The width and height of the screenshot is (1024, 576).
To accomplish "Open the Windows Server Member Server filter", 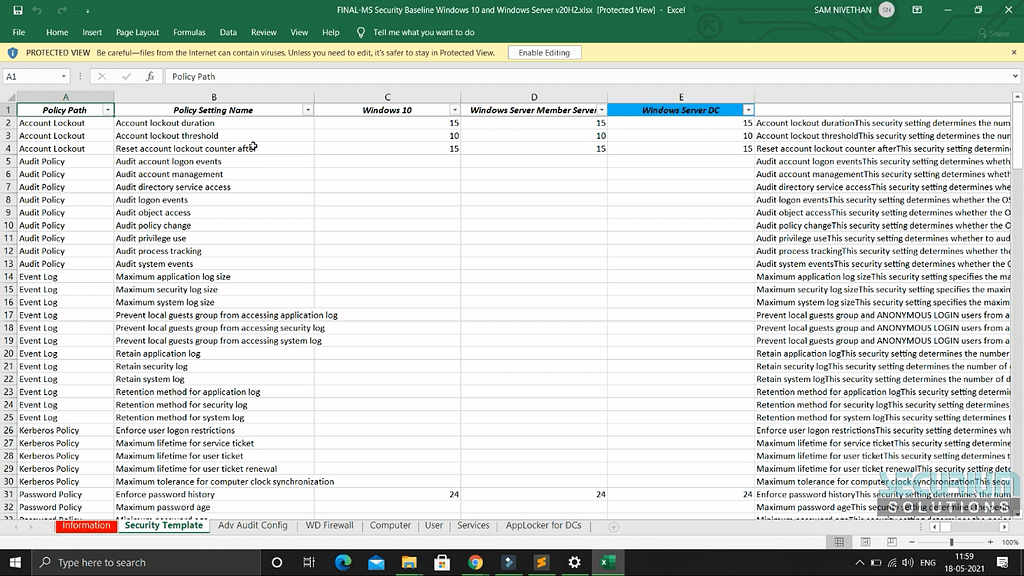I will 601,110.
